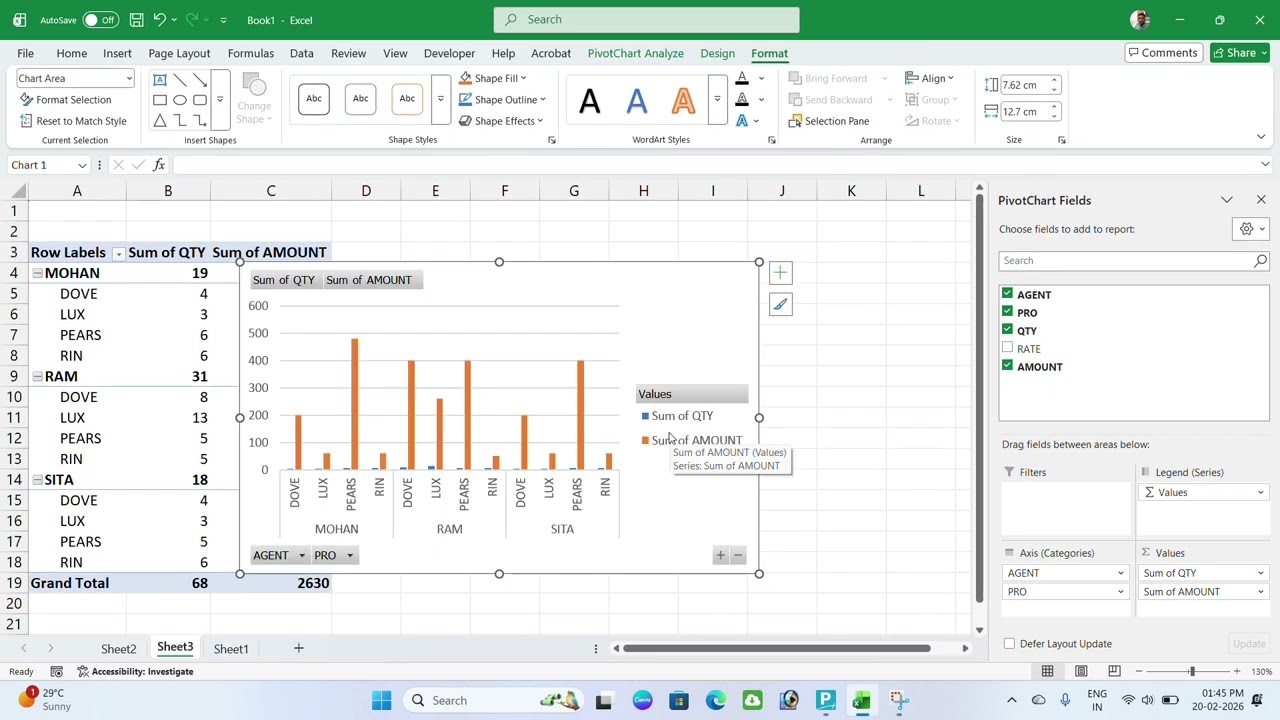This screenshot has width=1280, height=720.
Task: Click the zoom slider in status bar
Action: click(1191, 671)
